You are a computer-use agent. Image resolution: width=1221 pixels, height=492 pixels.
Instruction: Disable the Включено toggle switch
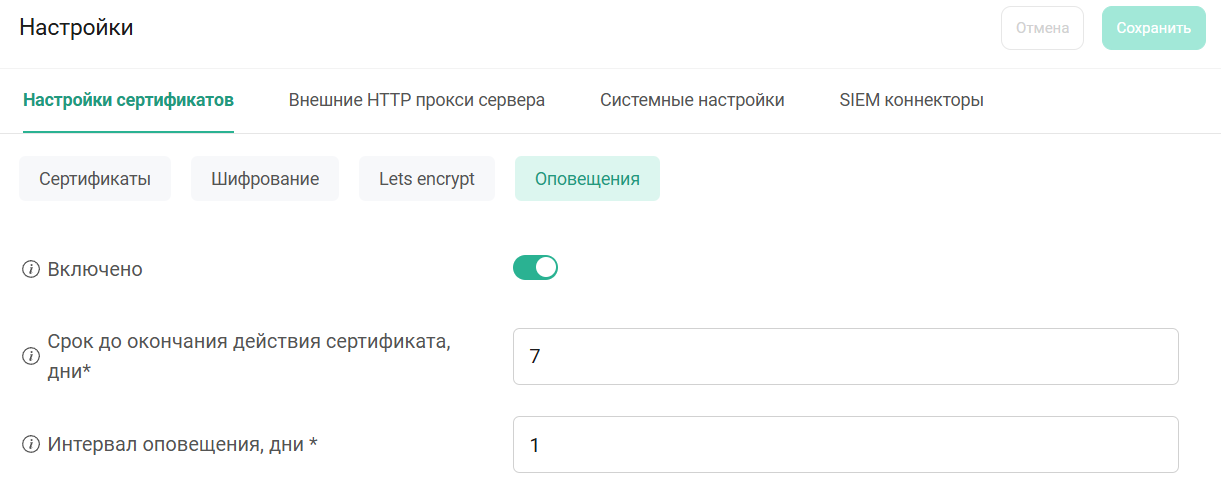click(535, 268)
